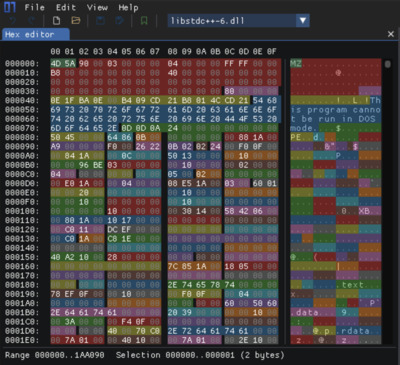The width and height of the screenshot is (400, 365).
Task: Select the Hex editor tab
Action: [x=36, y=34]
